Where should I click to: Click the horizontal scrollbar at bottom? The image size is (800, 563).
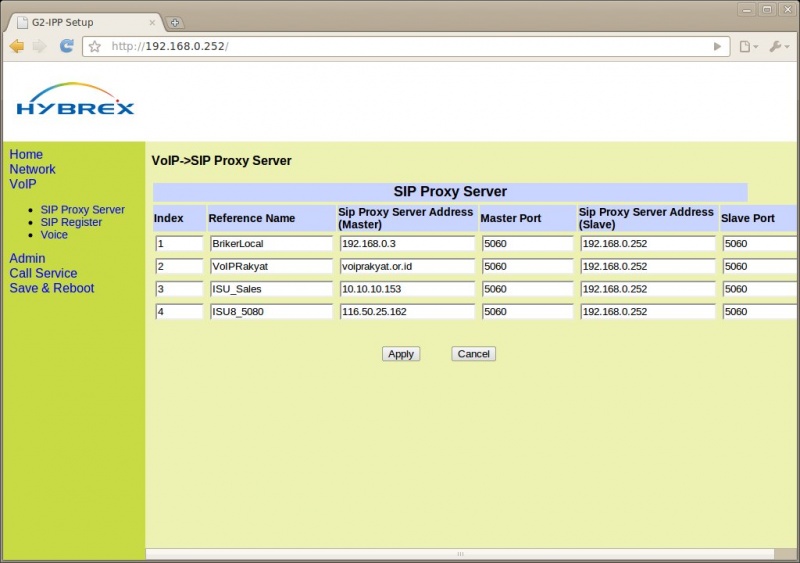point(460,554)
